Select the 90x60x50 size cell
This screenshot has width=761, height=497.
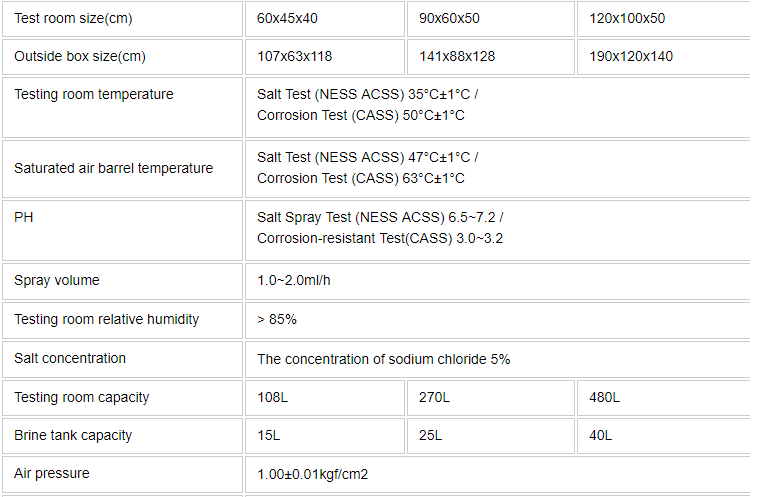coord(491,19)
